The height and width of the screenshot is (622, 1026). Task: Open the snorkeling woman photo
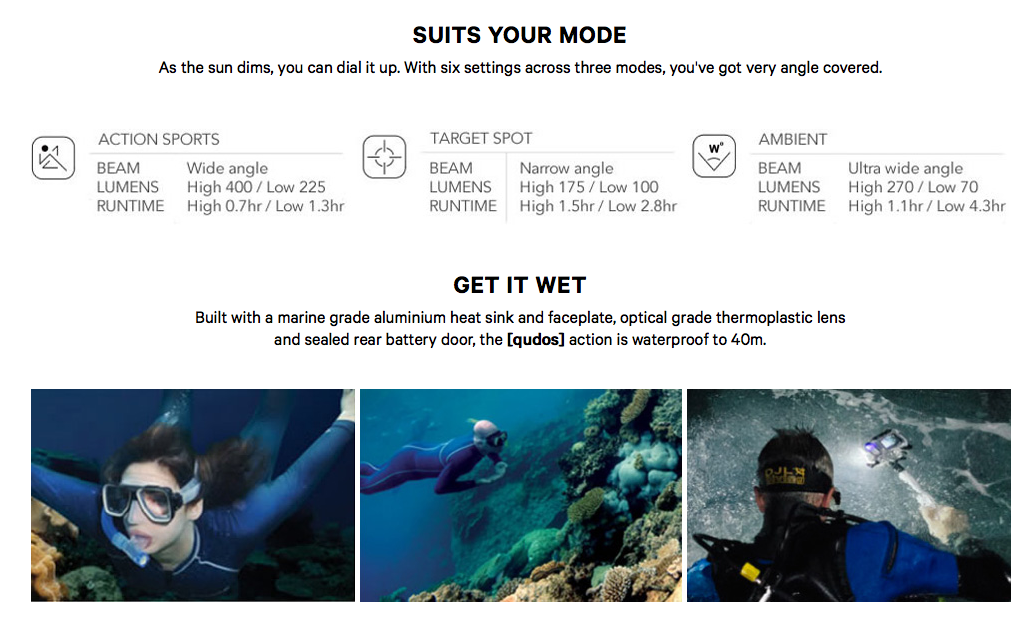point(193,495)
